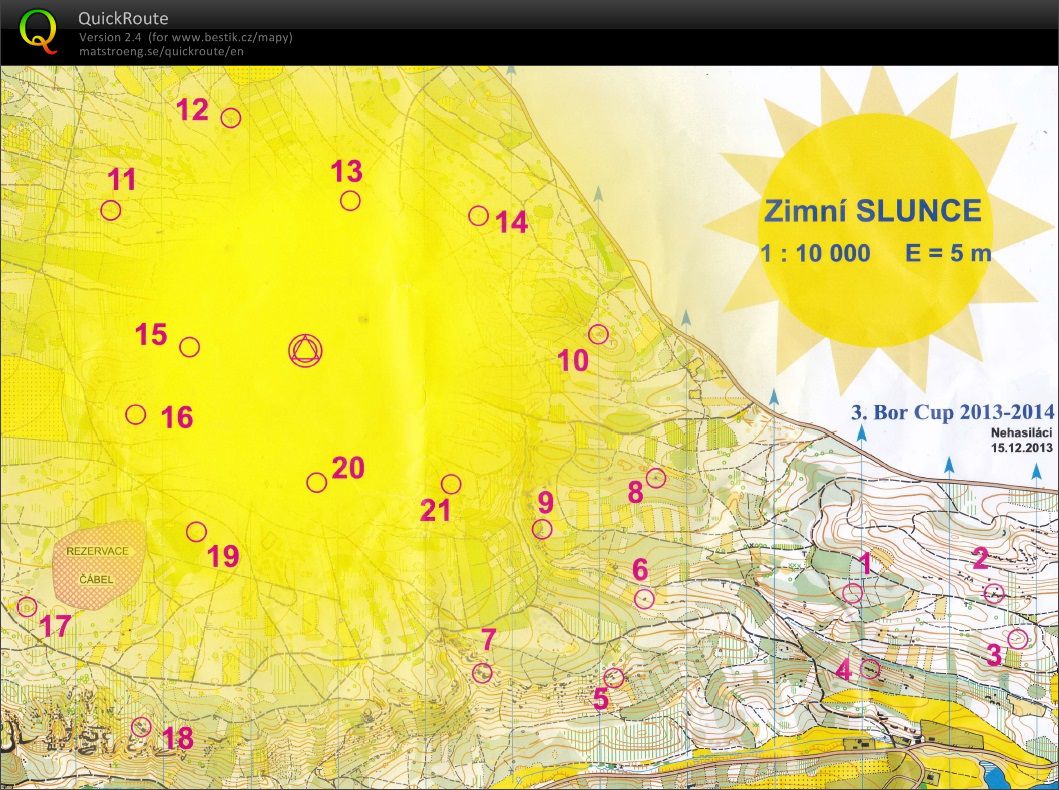This screenshot has width=1059, height=790.
Task: Click the control circle marked 2
Action: coord(994,594)
